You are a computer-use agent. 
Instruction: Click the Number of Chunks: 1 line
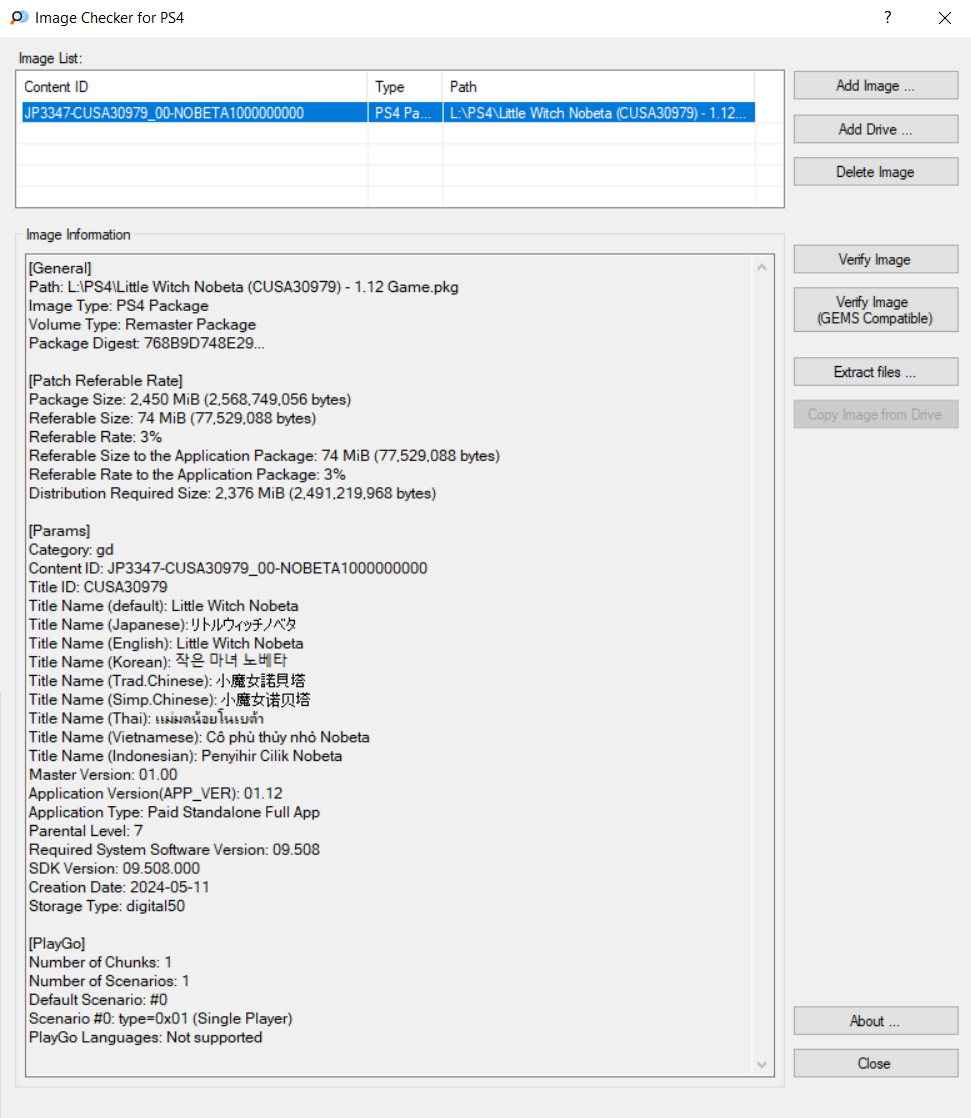click(101, 963)
